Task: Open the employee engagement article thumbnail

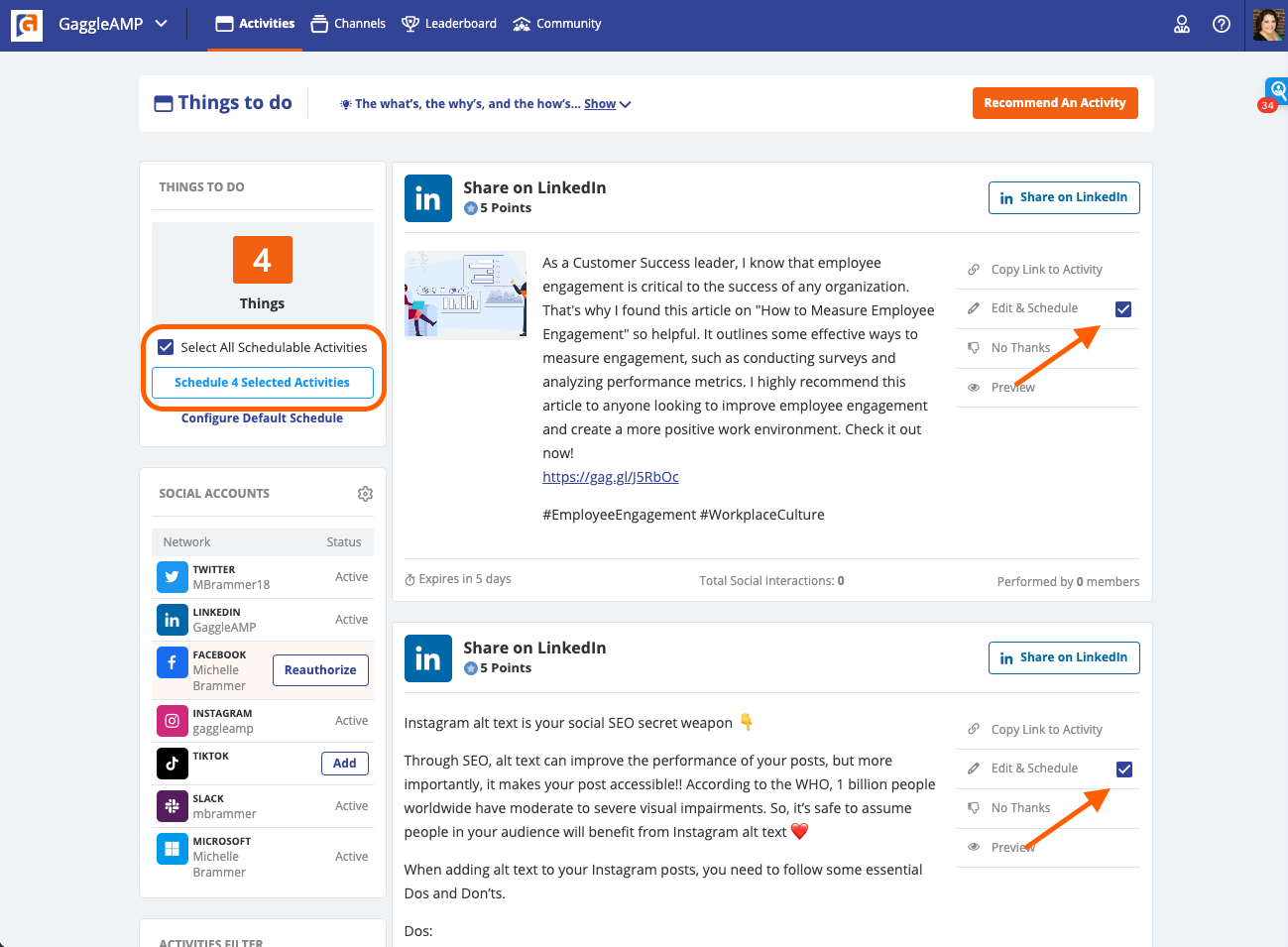Action: click(466, 296)
